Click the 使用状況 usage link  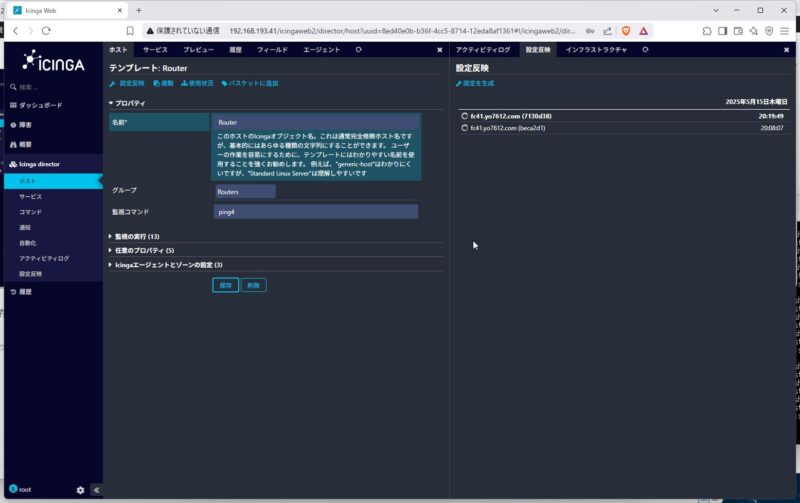[x=197, y=83]
